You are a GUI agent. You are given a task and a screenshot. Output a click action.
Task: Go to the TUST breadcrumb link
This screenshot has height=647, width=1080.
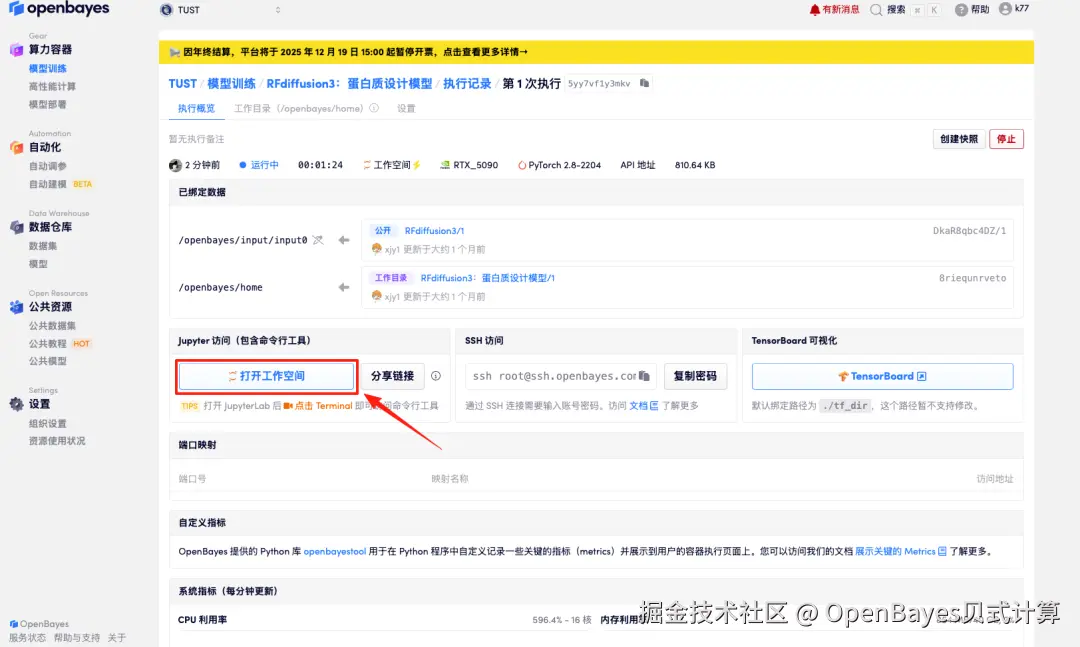(x=183, y=83)
